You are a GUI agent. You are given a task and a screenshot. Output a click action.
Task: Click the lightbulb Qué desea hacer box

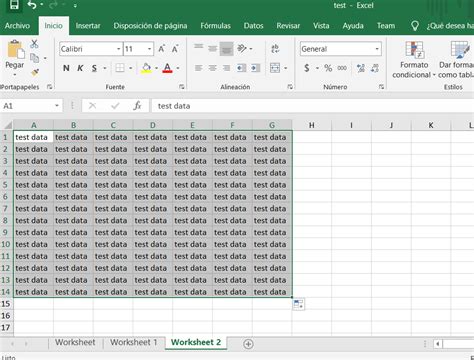442,26
